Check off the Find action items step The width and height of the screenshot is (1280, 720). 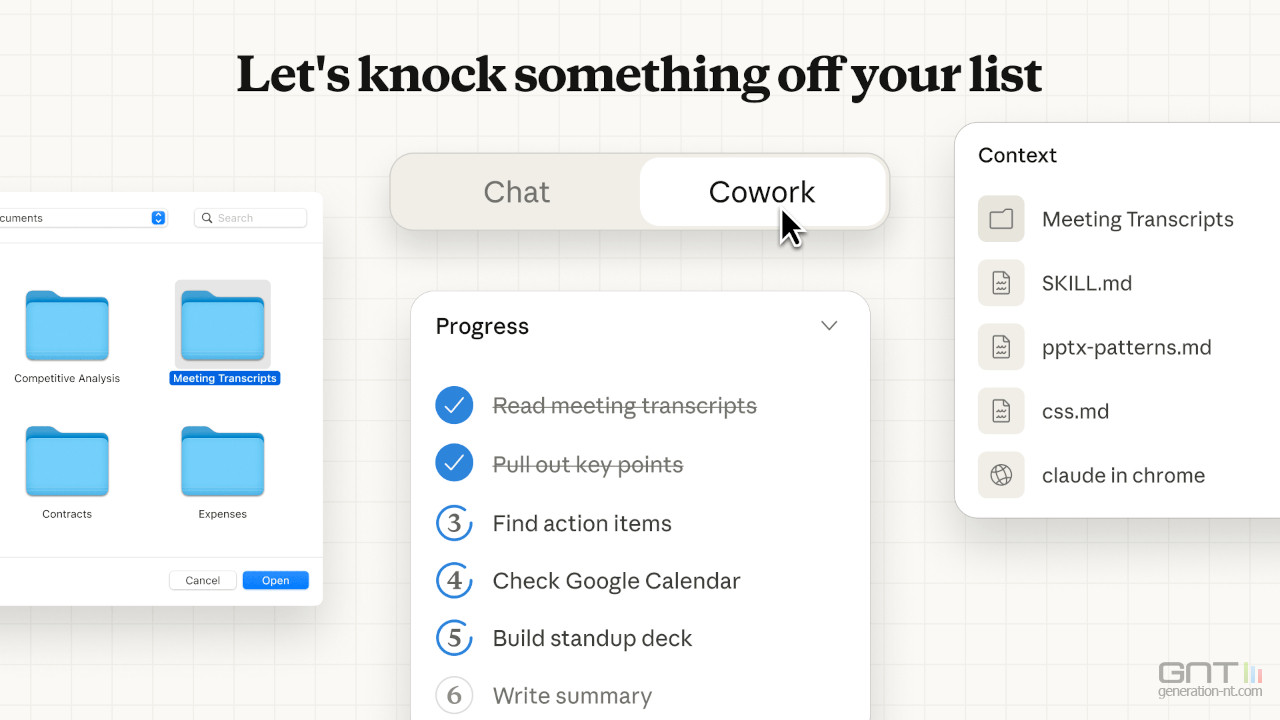[455, 523]
